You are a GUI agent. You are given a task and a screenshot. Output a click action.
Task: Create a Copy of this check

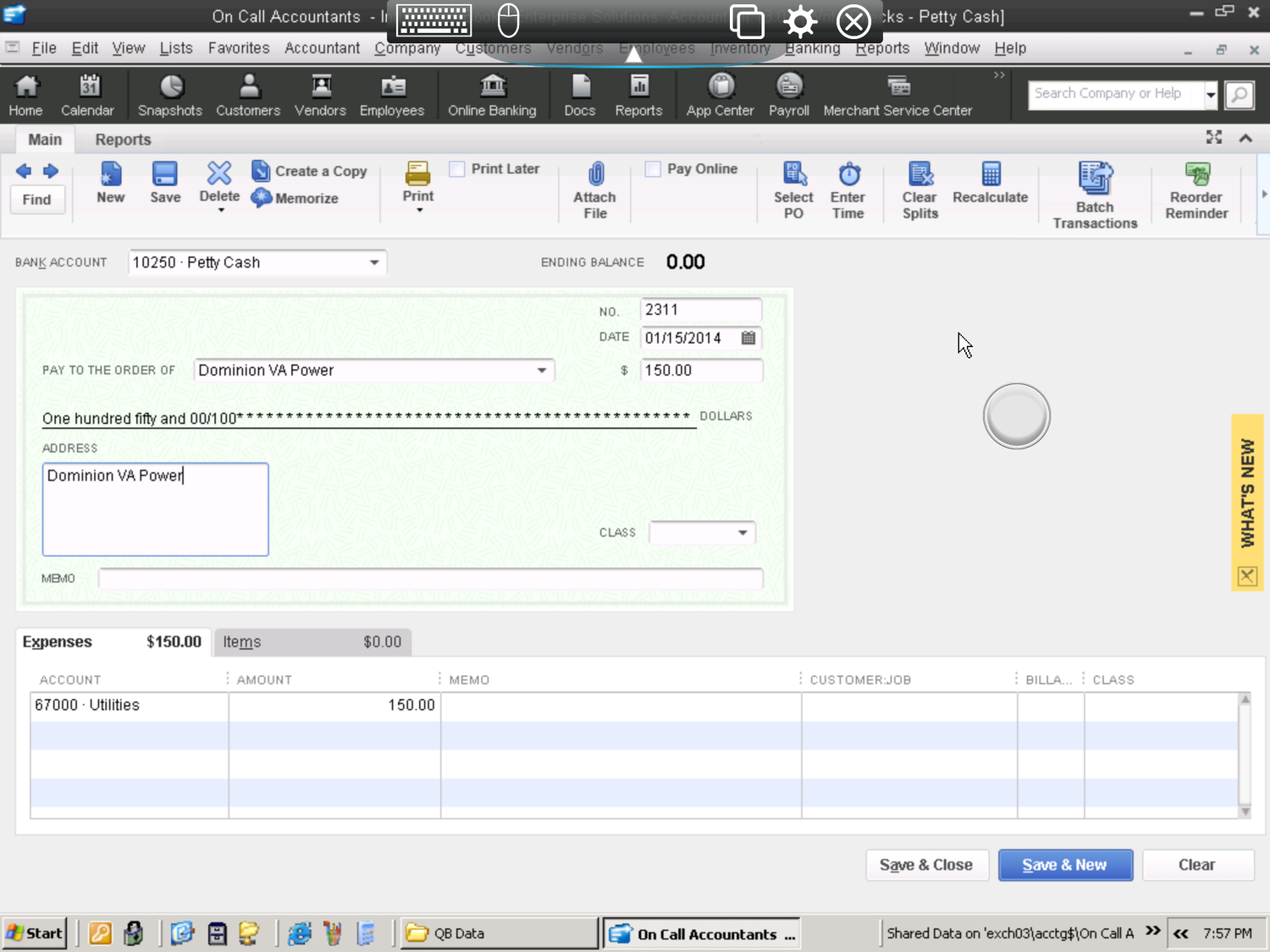tap(309, 171)
